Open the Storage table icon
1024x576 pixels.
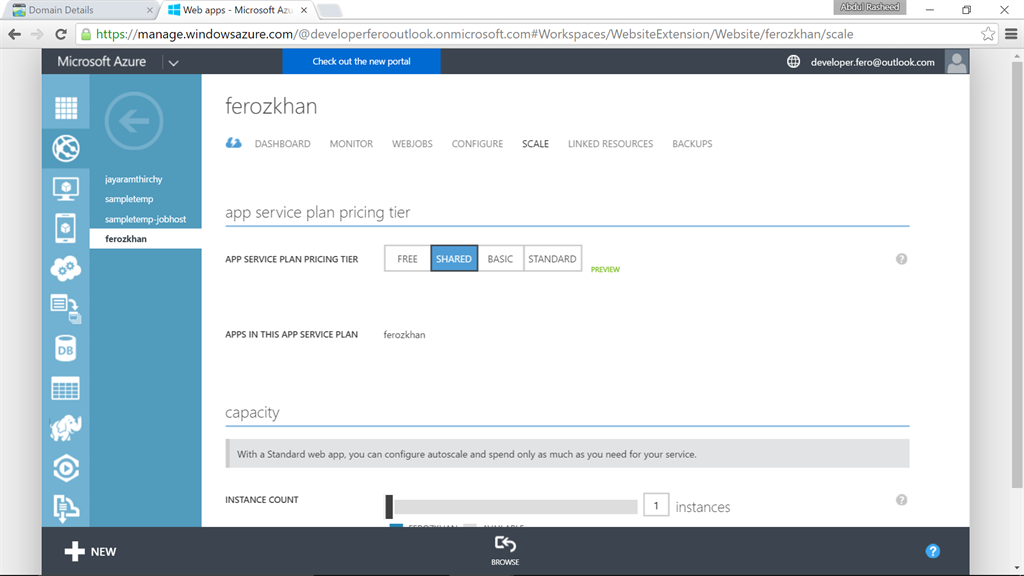pos(66,389)
